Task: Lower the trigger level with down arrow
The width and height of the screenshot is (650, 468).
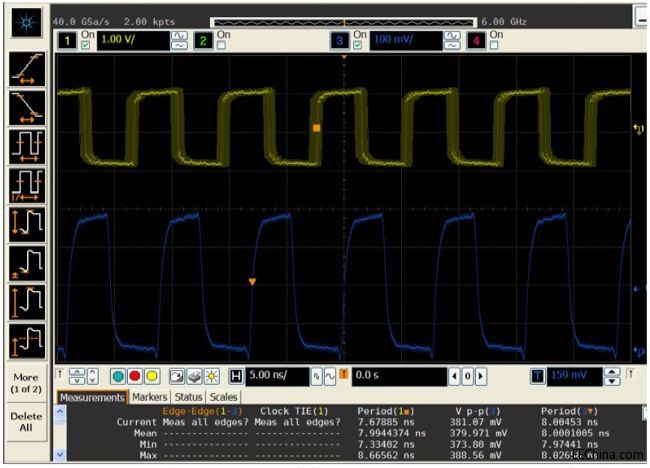Action: coord(612,381)
